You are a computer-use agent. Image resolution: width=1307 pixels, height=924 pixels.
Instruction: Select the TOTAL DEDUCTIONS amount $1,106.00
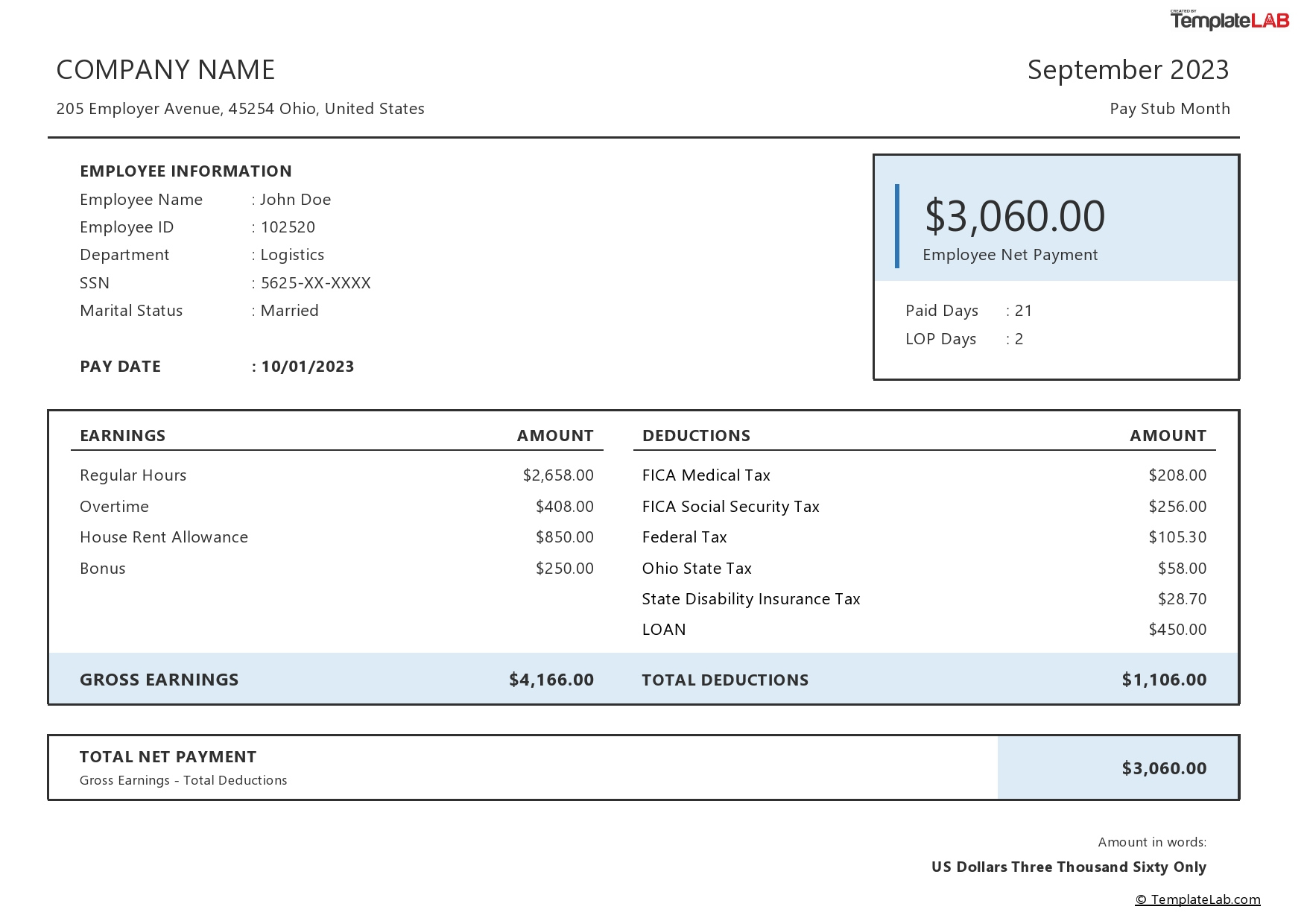click(x=1165, y=679)
